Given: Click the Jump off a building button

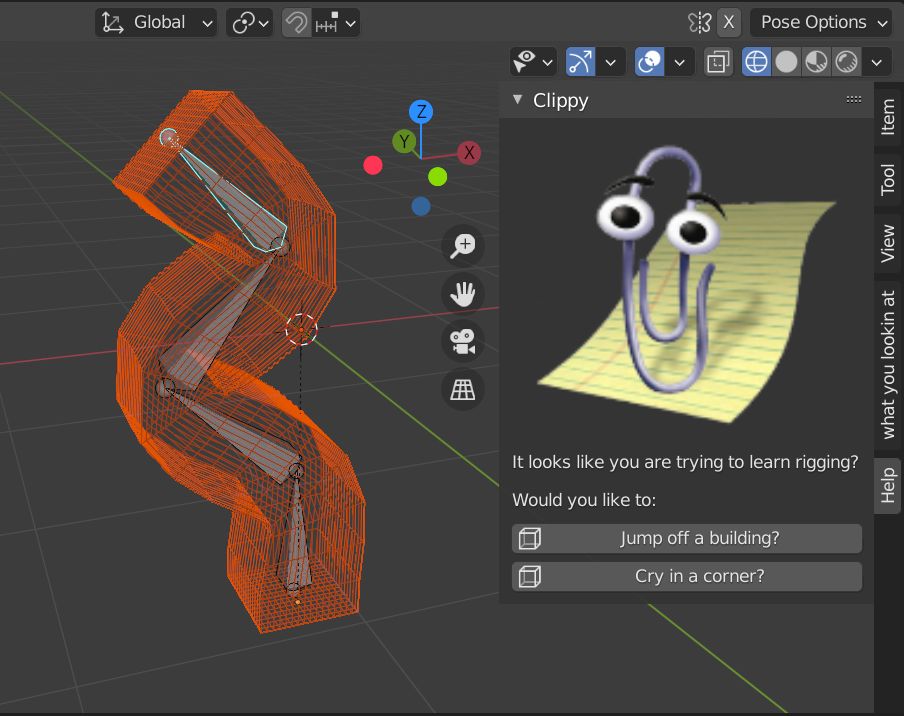Looking at the screenshot, I should click(x=686, y=538).
